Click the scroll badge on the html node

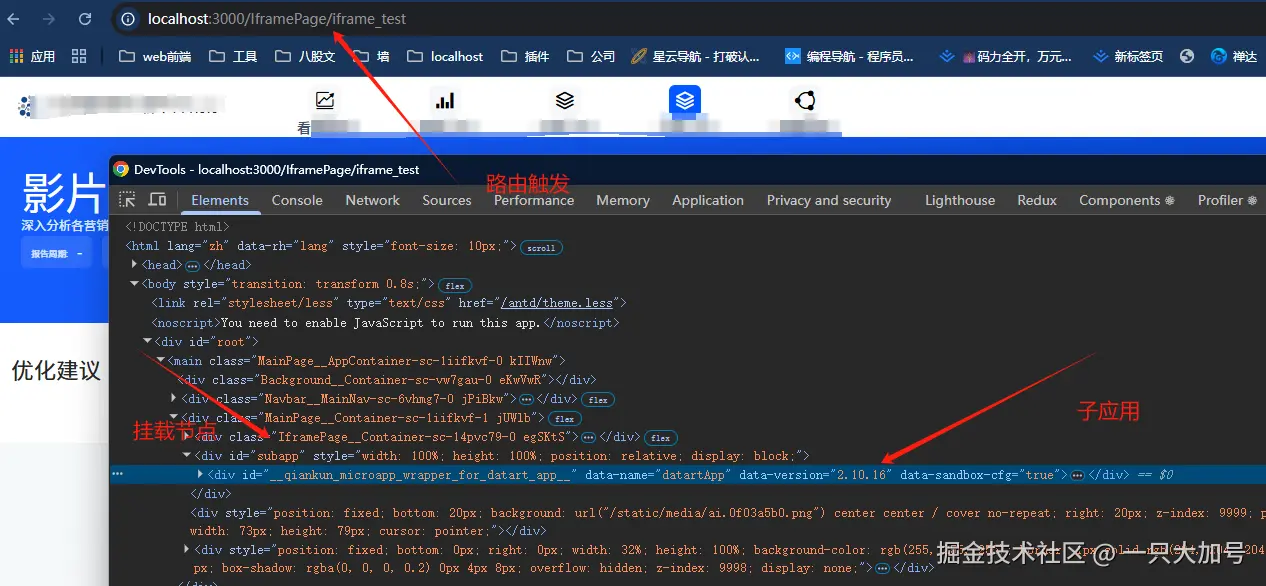click(x=541, y=247)
